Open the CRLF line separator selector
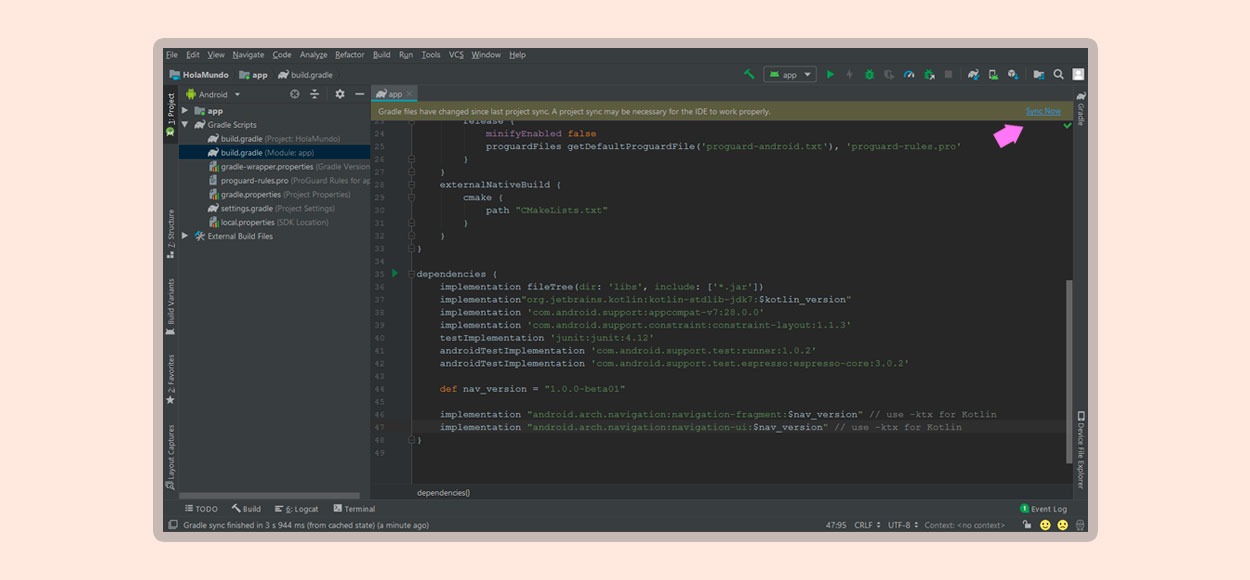Viewport: 1250px width, 580px height. pyautogui.click(x=866, y=525)
